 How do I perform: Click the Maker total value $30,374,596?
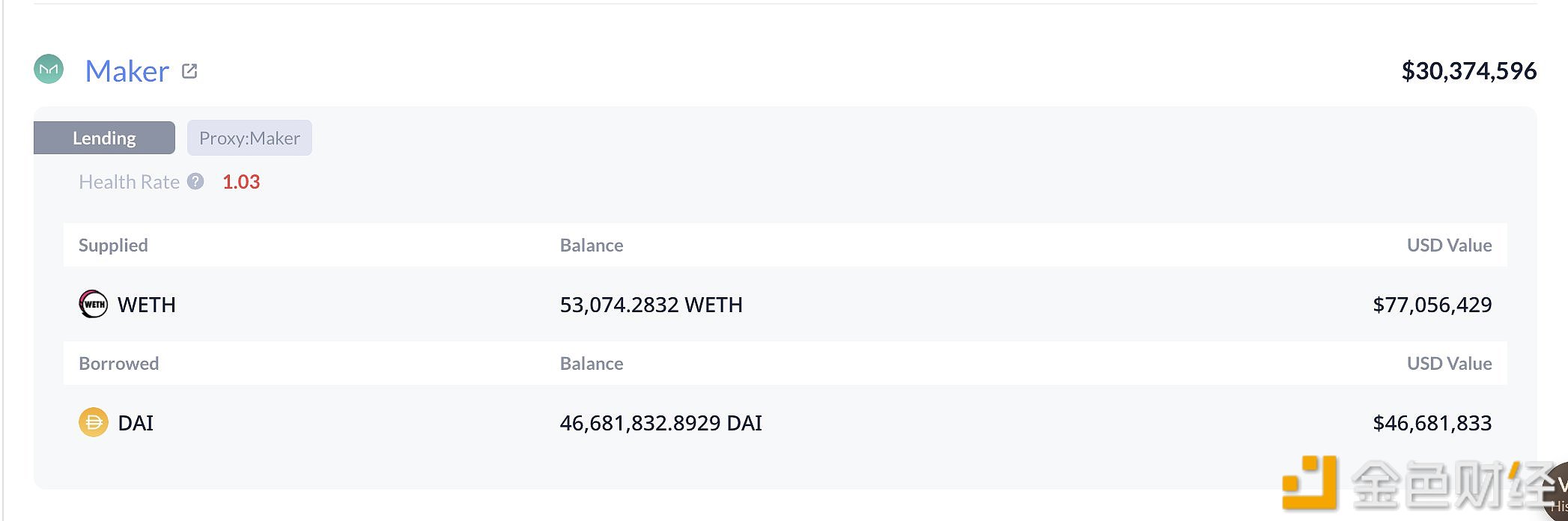click(1468, 71)
